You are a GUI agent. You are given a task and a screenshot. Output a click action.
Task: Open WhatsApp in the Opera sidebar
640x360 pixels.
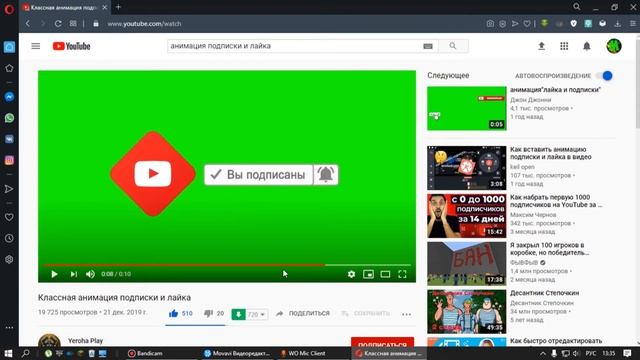[x=9, y=118]
